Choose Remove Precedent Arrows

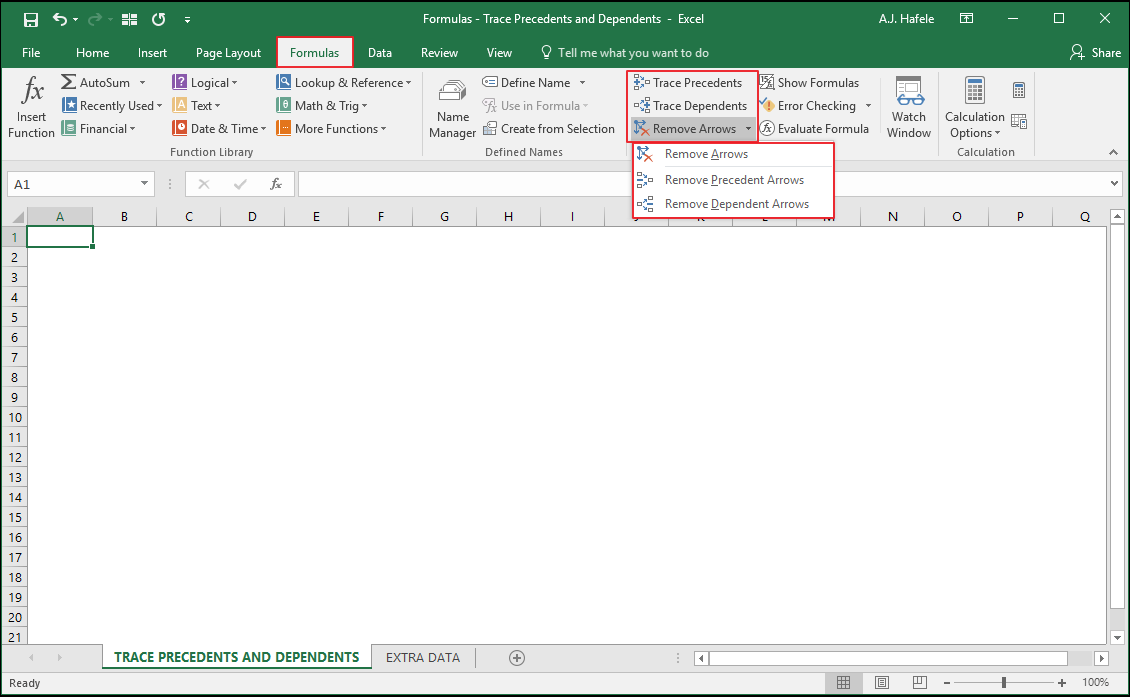coord(733,179)
